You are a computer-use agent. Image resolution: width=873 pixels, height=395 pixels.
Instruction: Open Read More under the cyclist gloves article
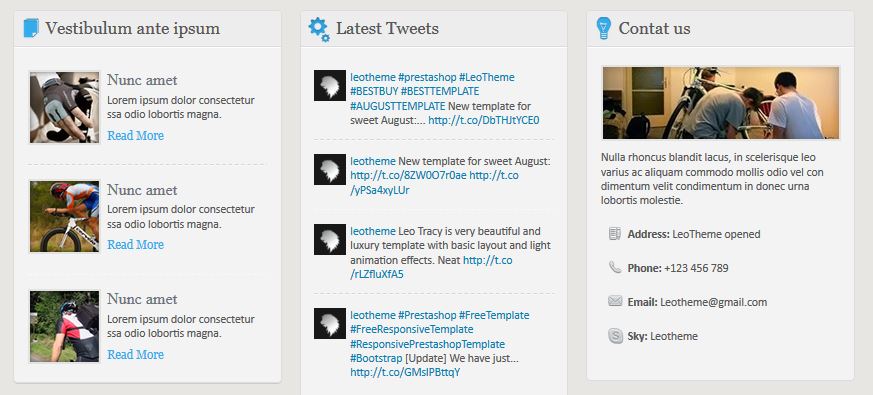(x=135, y=135)
